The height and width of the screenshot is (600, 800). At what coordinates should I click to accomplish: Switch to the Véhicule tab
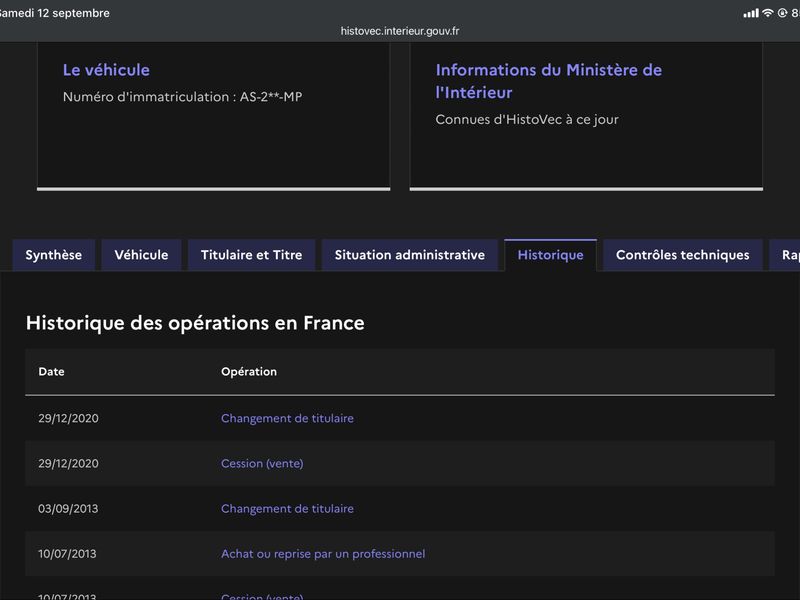[x=141, y=255]
